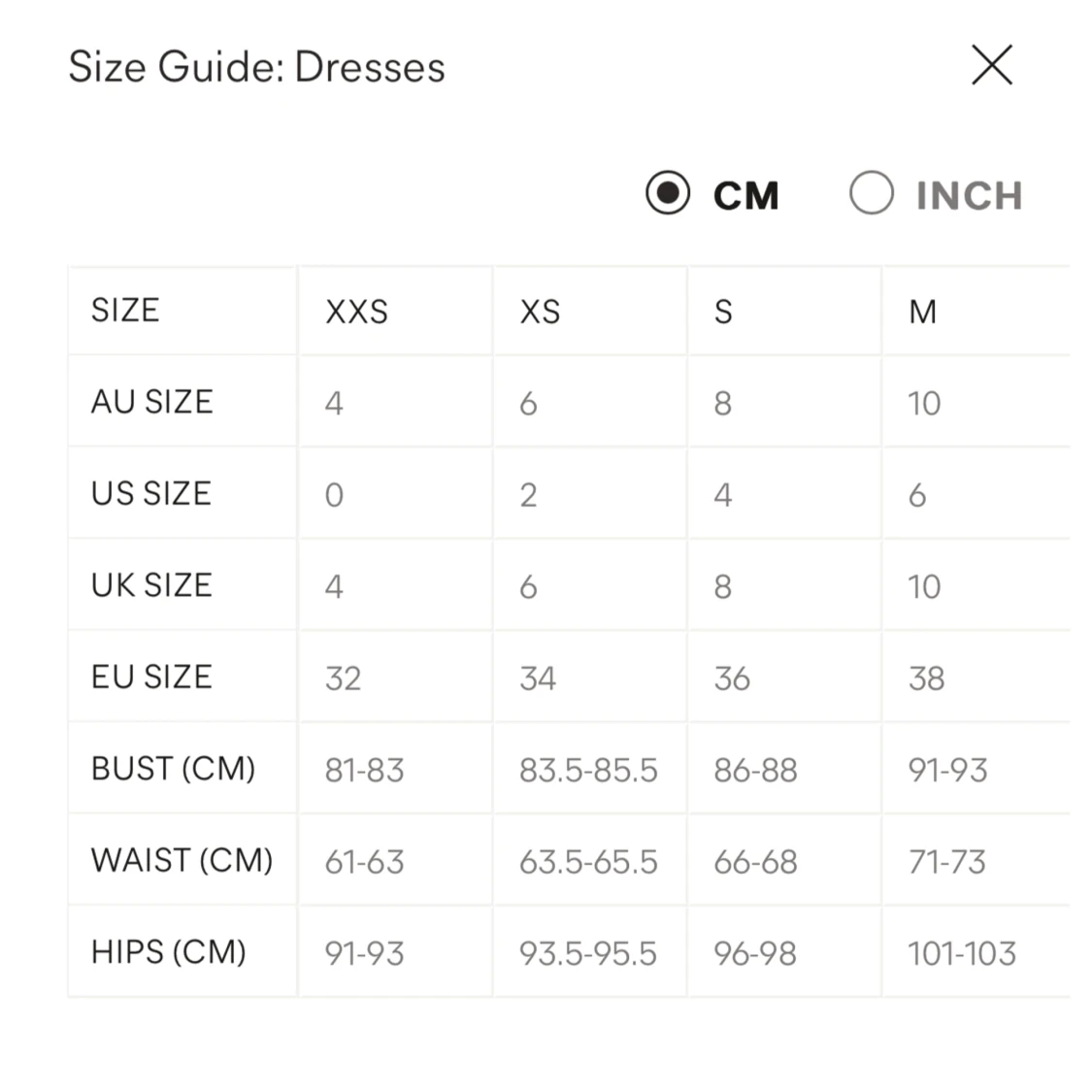
Task: Click the WAIST (CM) row label
Action: click(182, 860)
